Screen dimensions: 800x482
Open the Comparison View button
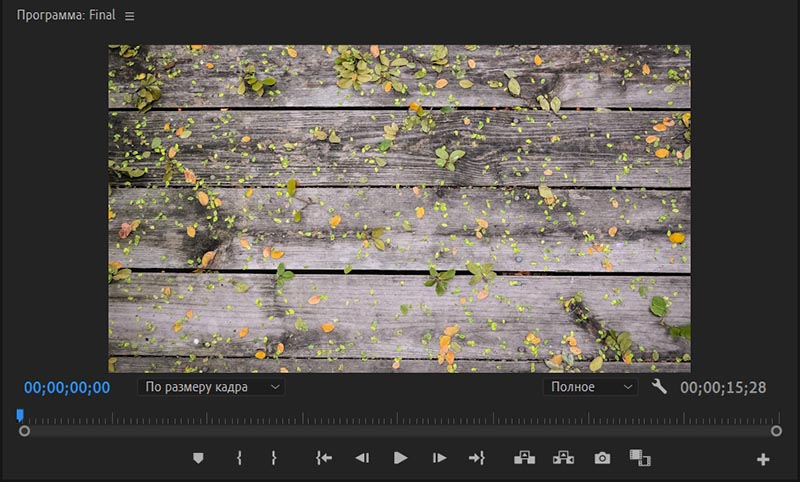click(640, 458)
